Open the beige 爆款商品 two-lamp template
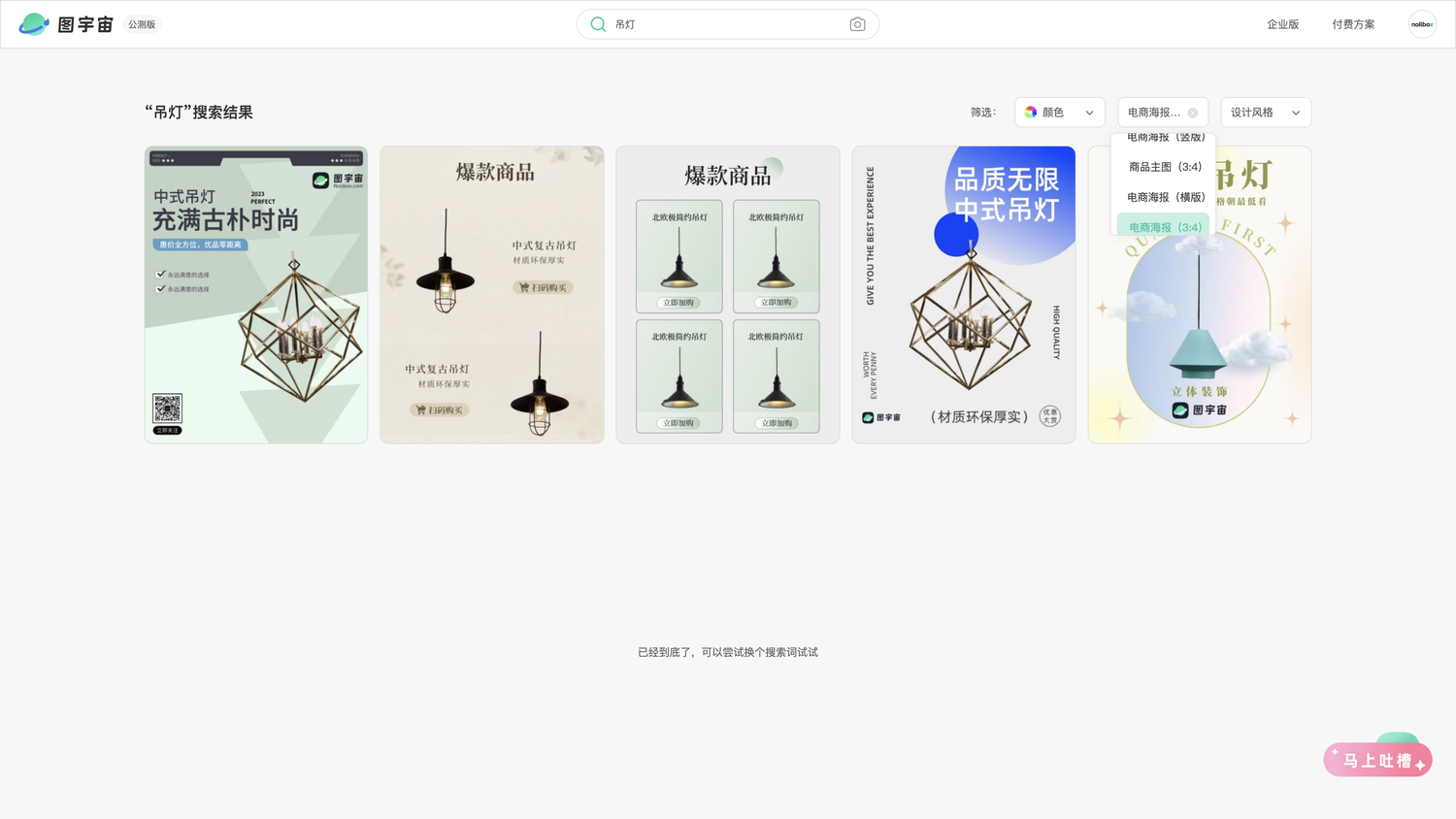 (492, 295)
